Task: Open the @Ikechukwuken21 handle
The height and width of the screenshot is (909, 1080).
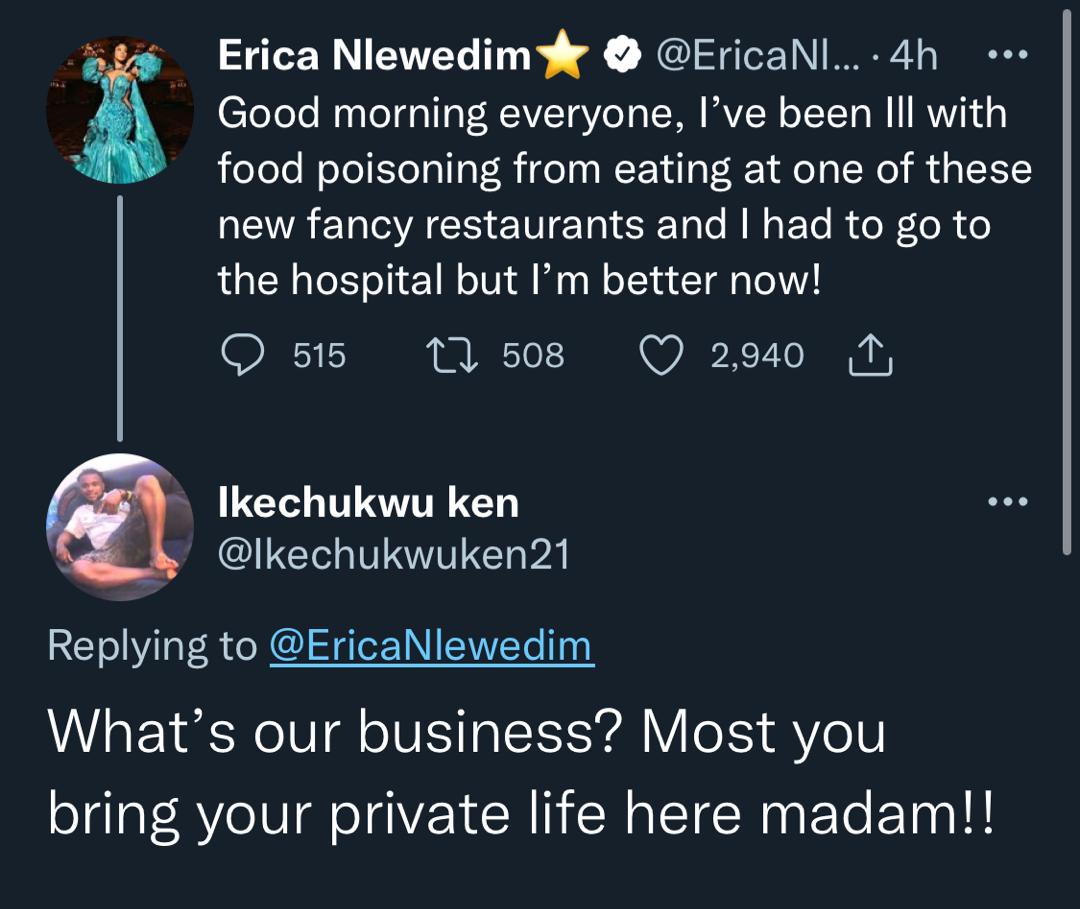Action: pyautogui.click(x=394, y=554)
